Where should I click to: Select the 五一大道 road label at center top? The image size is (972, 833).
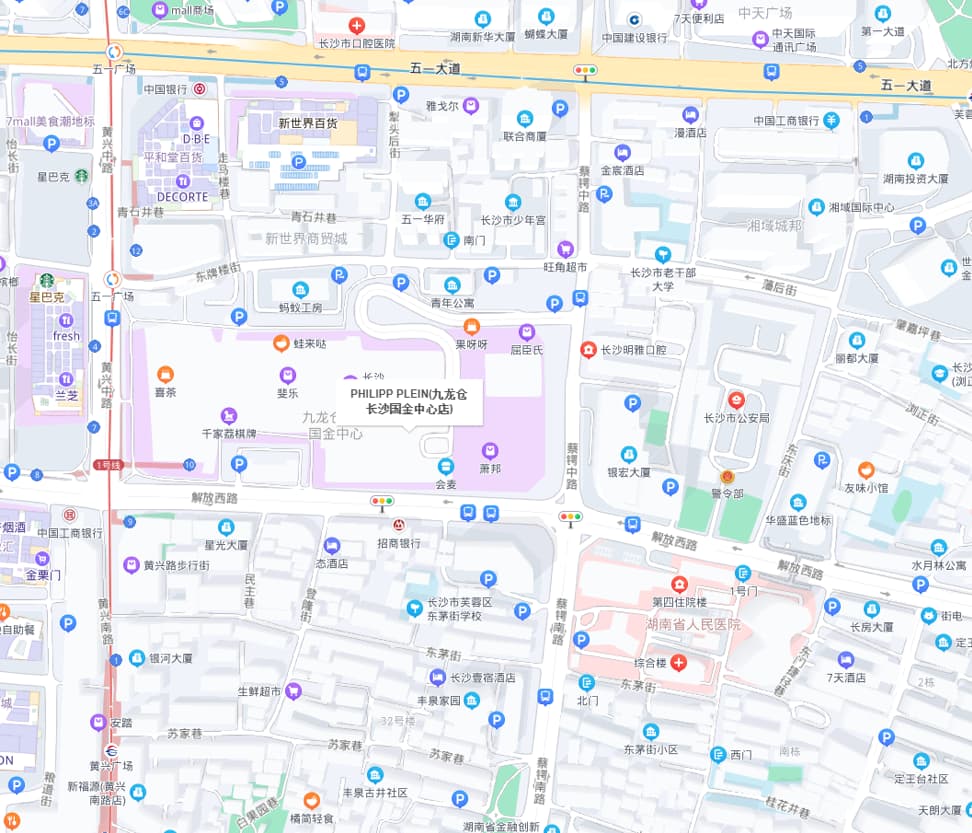(435, 68)
